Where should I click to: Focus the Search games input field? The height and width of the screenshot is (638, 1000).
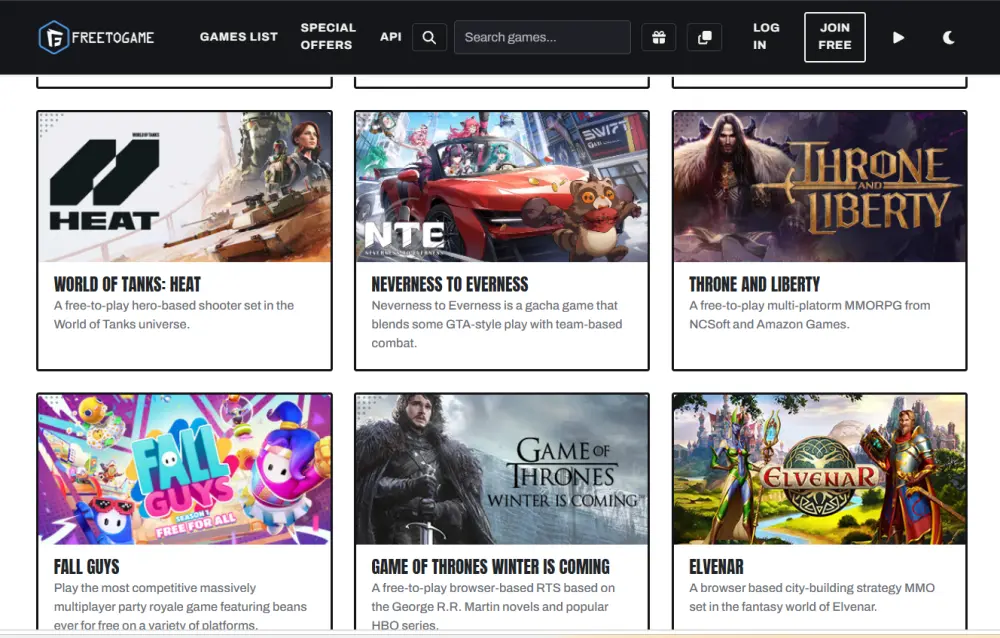coord(542,37)
